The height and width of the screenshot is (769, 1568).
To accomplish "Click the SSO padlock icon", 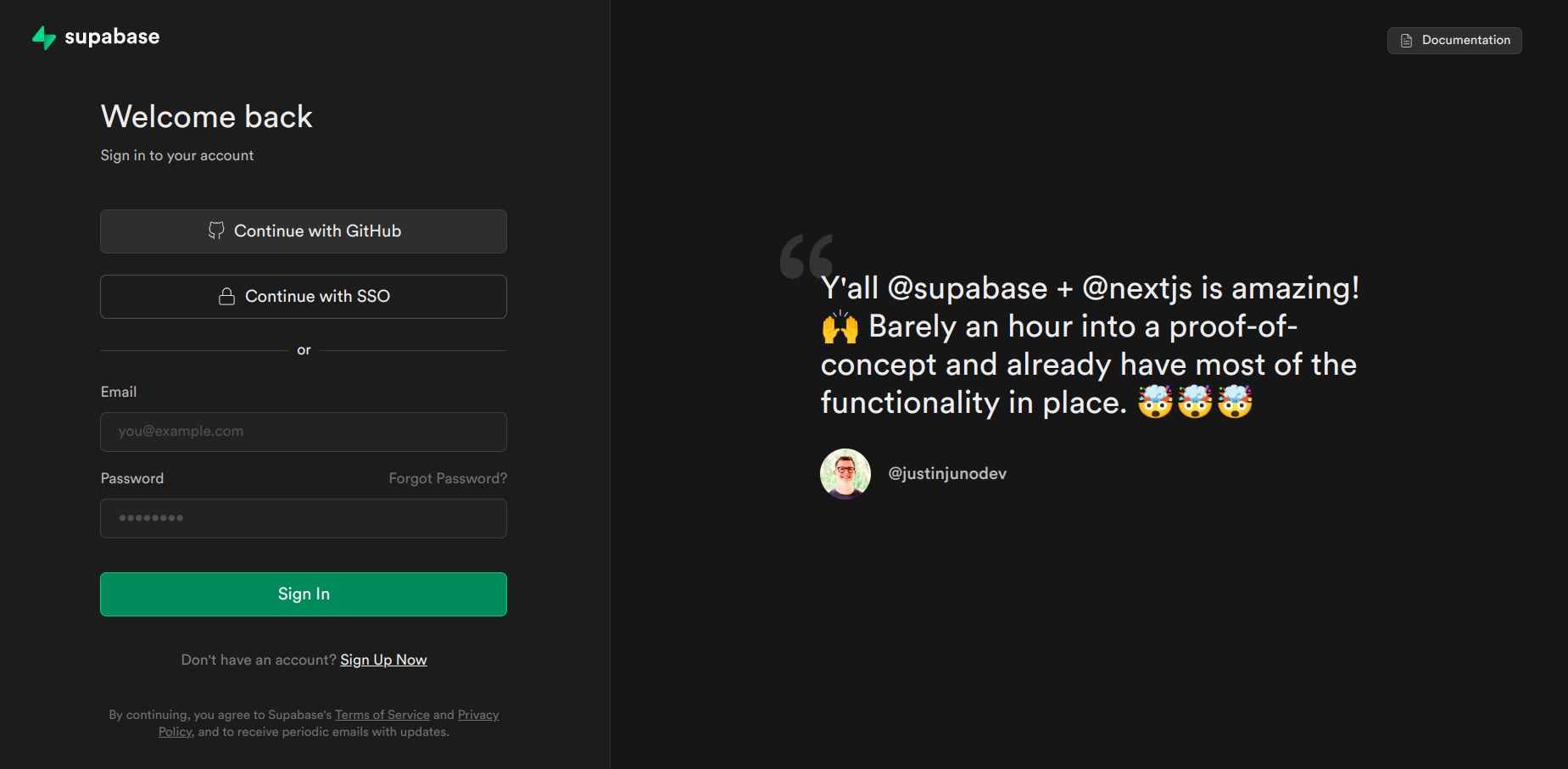I will (x=226, y=296).
